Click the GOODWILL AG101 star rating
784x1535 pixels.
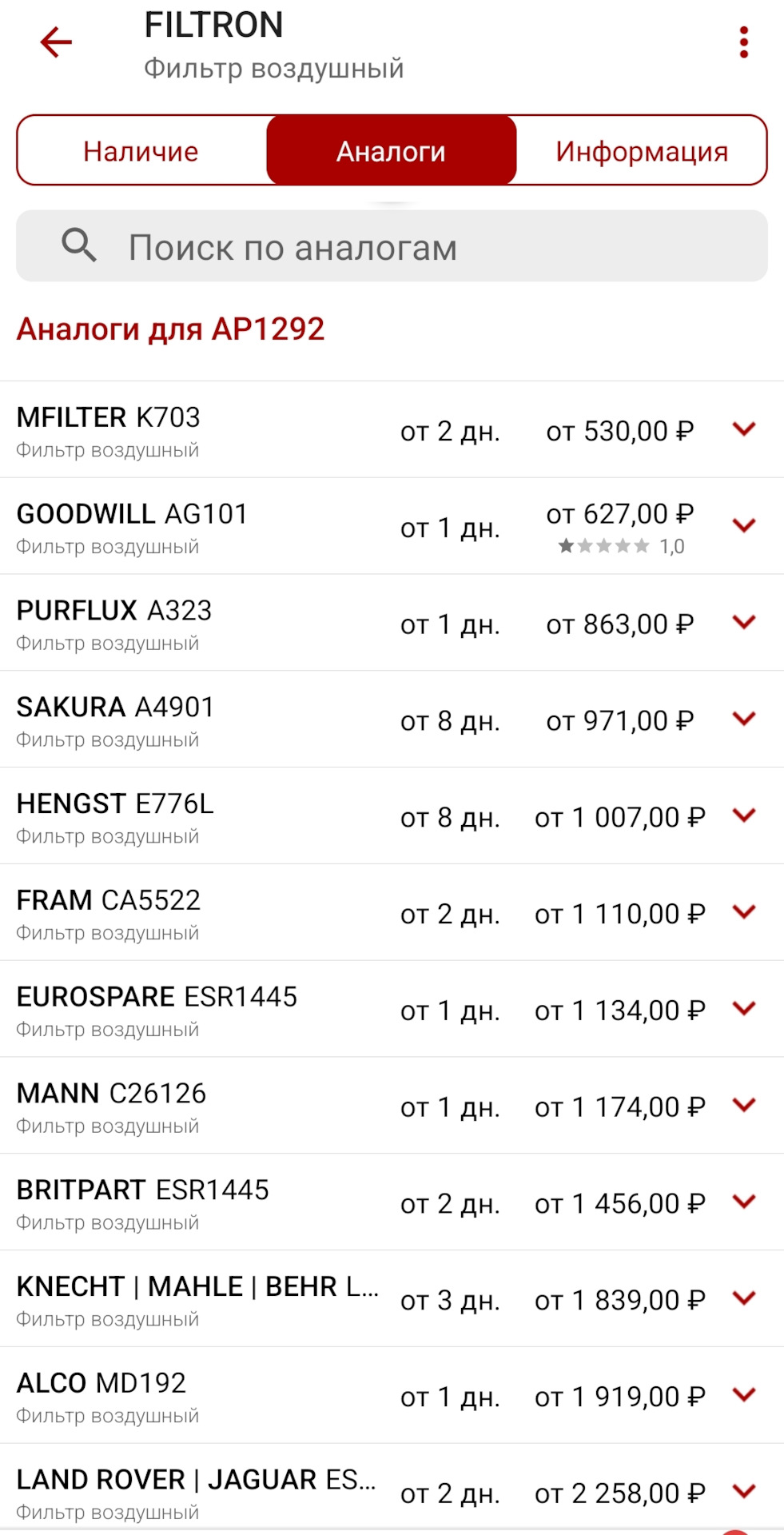(605, 546)
